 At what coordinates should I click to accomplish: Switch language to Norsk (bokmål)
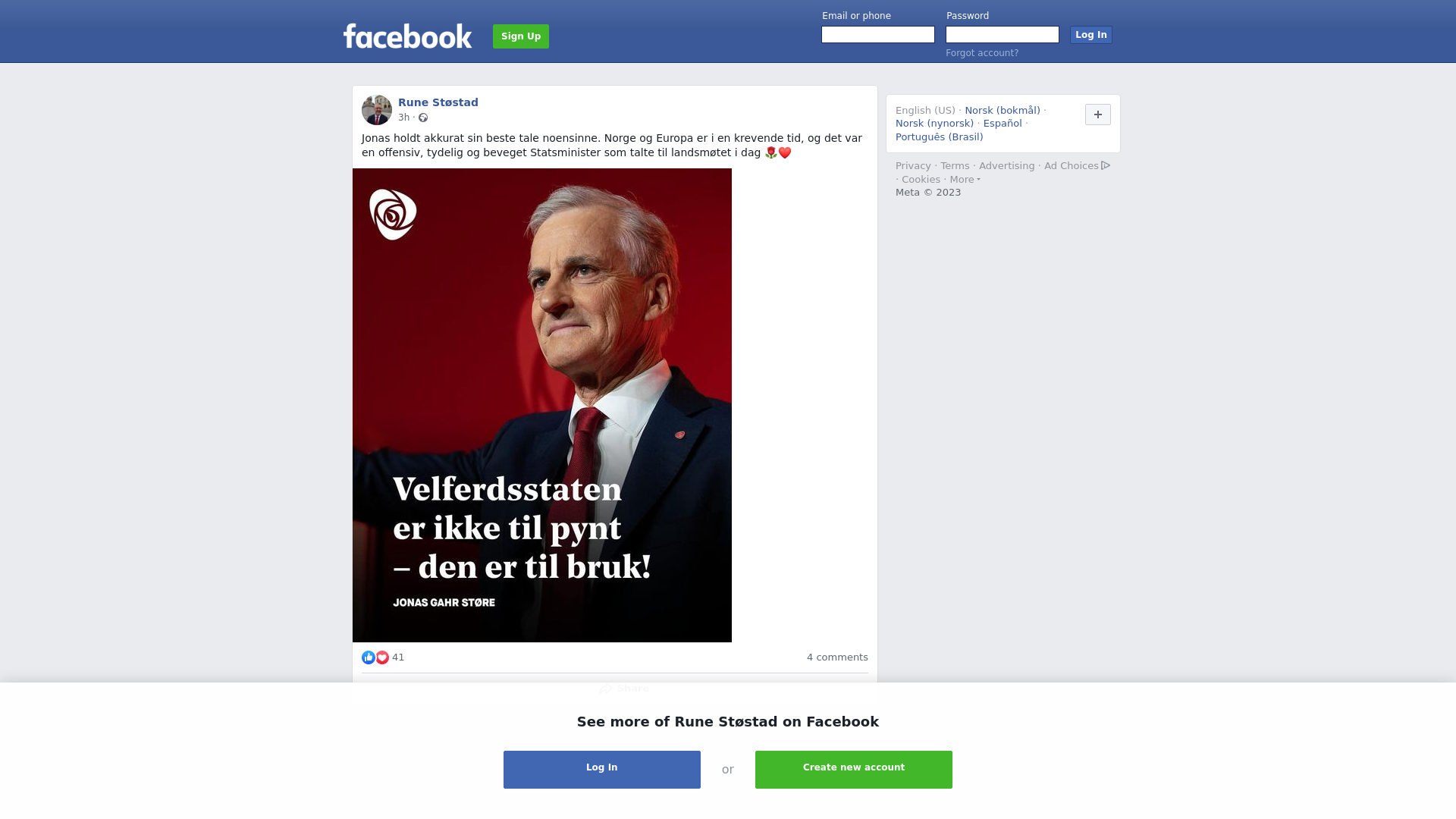(x=1003, y=111)
